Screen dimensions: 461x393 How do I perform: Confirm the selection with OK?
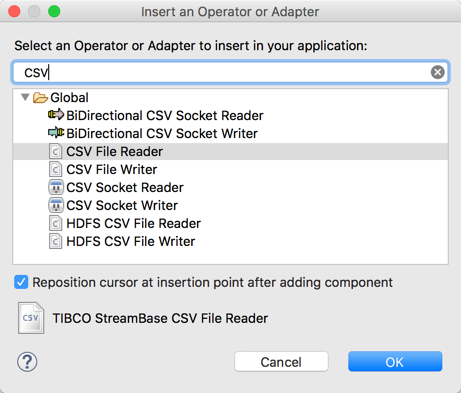(395, 362)
